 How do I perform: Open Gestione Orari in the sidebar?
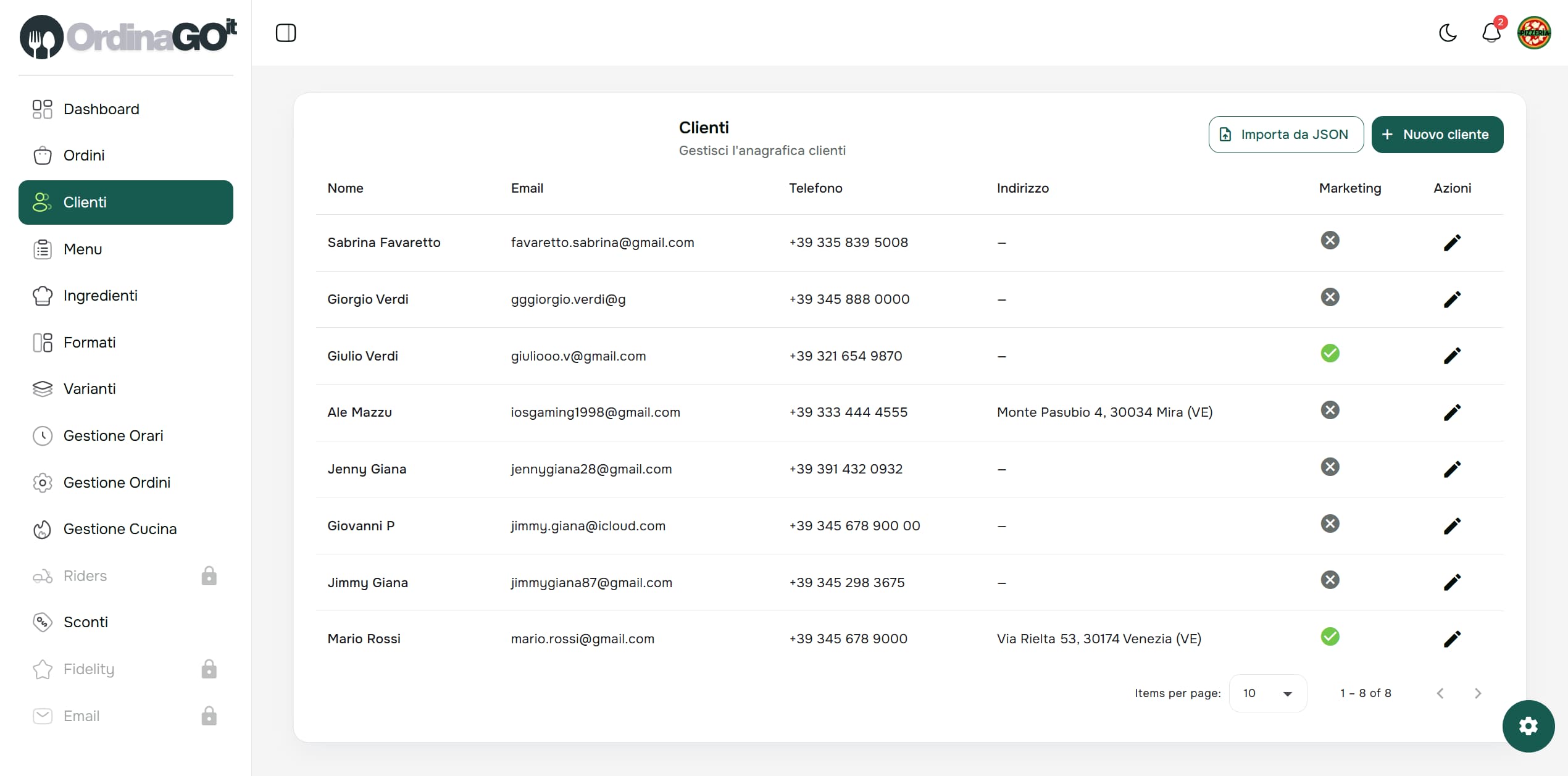126,436
